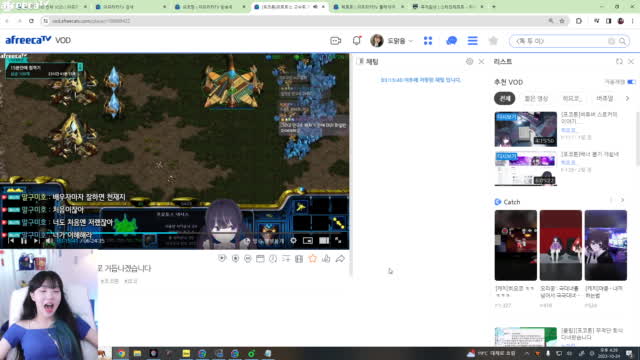Add video to favorites with star icon
This screenshot has width=640, height=360.
point(313,258)
